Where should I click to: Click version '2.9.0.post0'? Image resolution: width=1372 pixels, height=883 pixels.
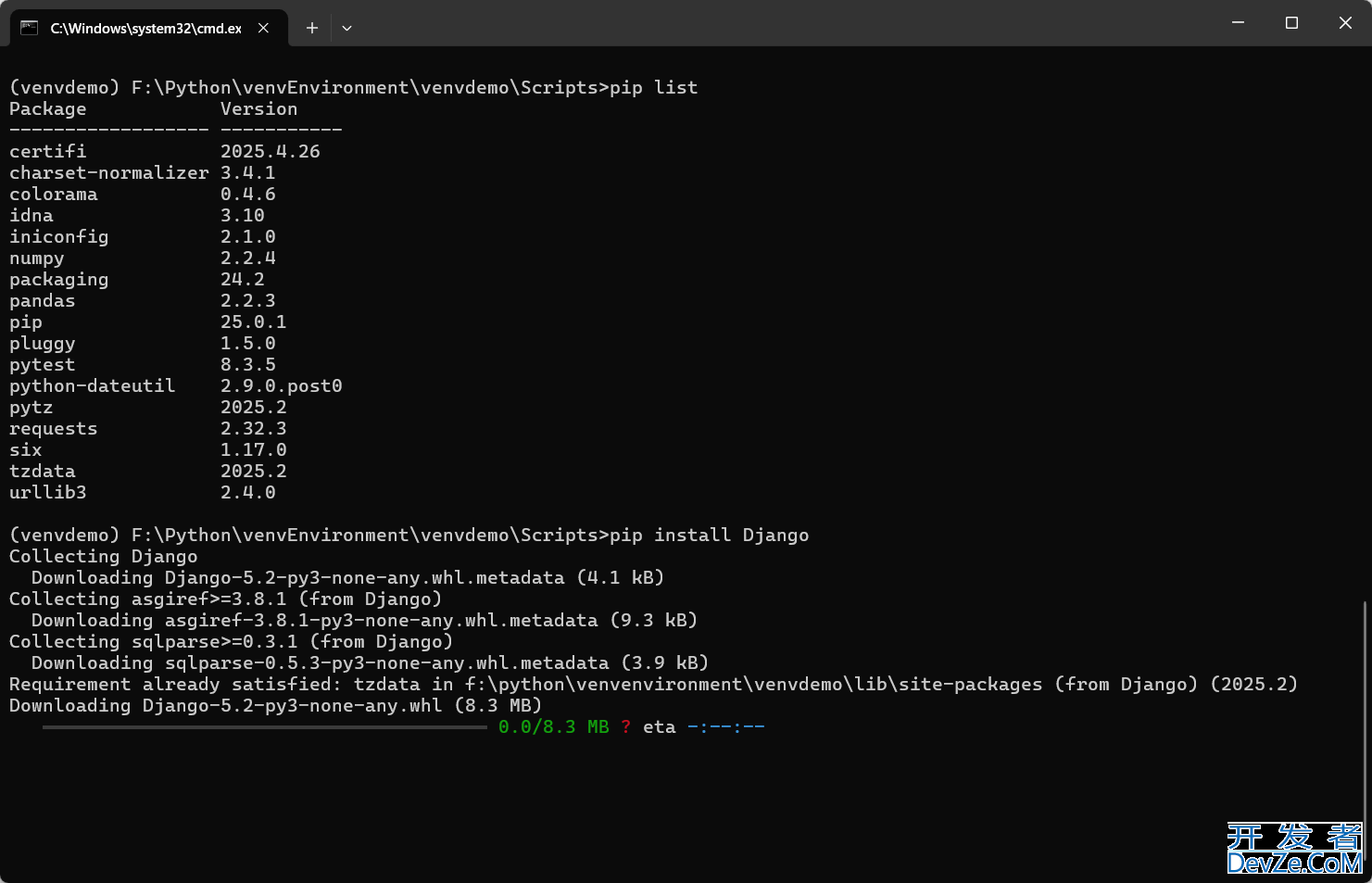[x=282, y=385]
